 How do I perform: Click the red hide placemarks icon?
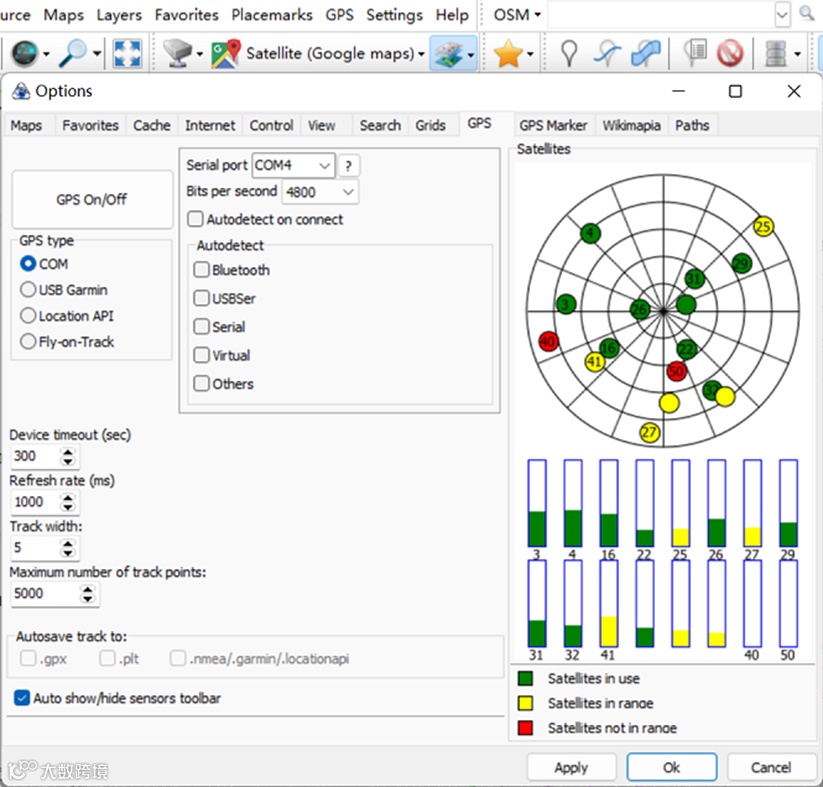click(x=730, y=53)
